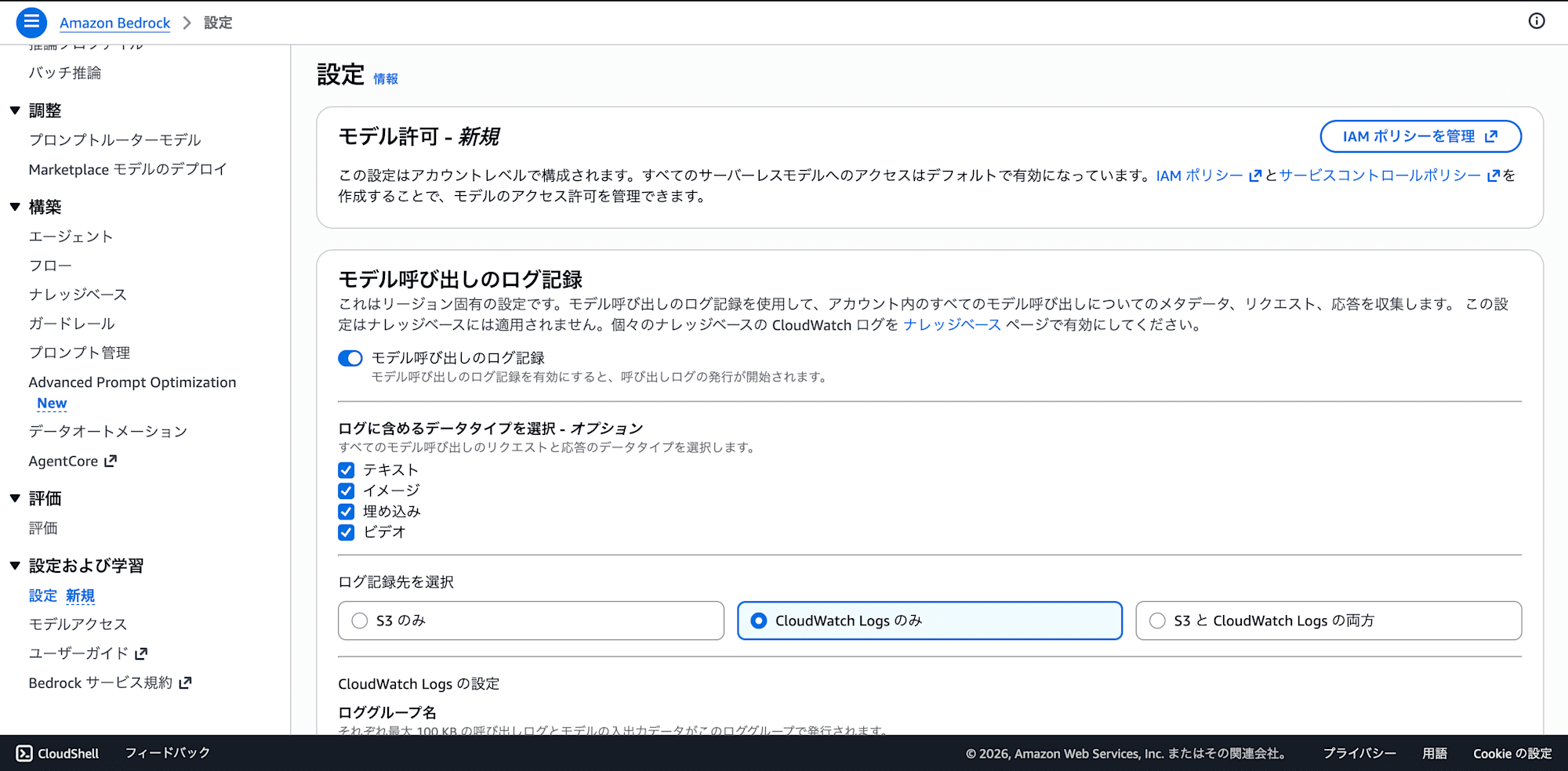Select S3 と CloudWatch Logs の両方 option

pyautogui.click(x=1329, y=621)
